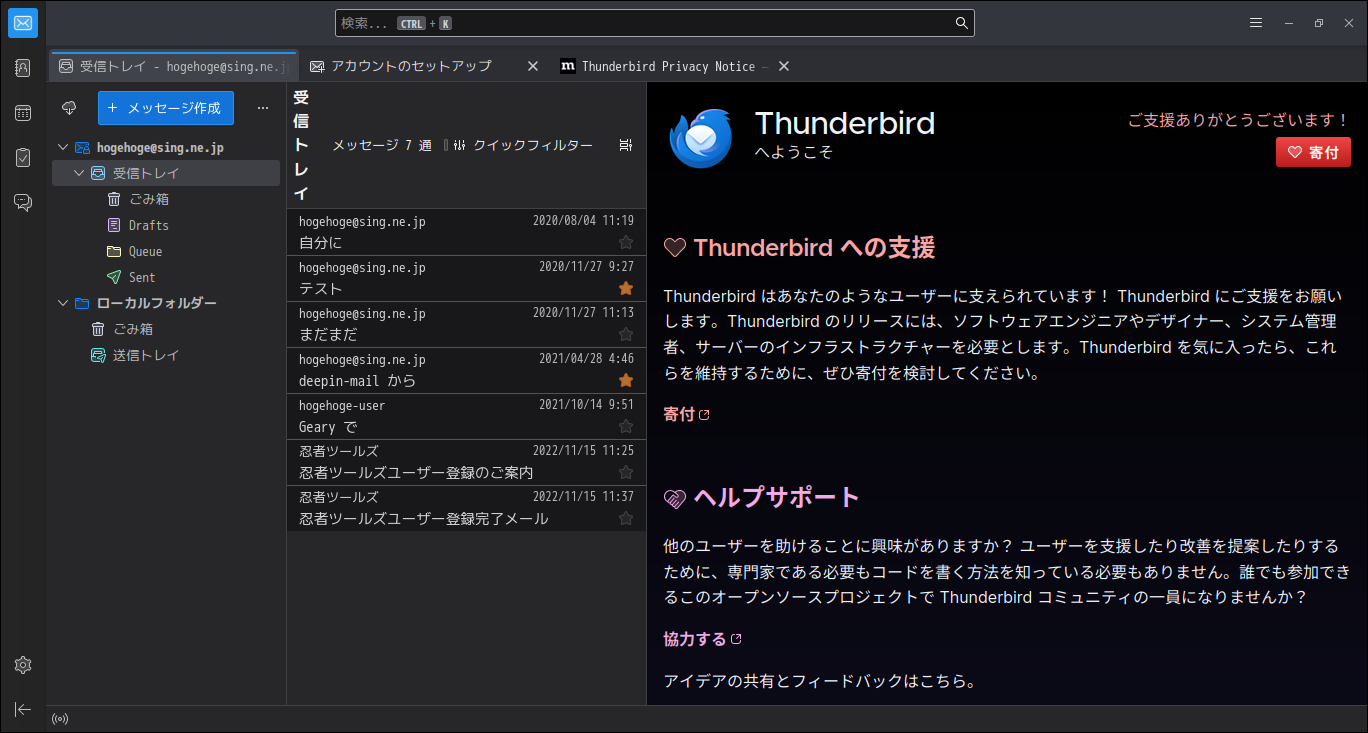Star the まだまだ message
Viewport: 1368px width, 733px height.
[x=626, y=334]
